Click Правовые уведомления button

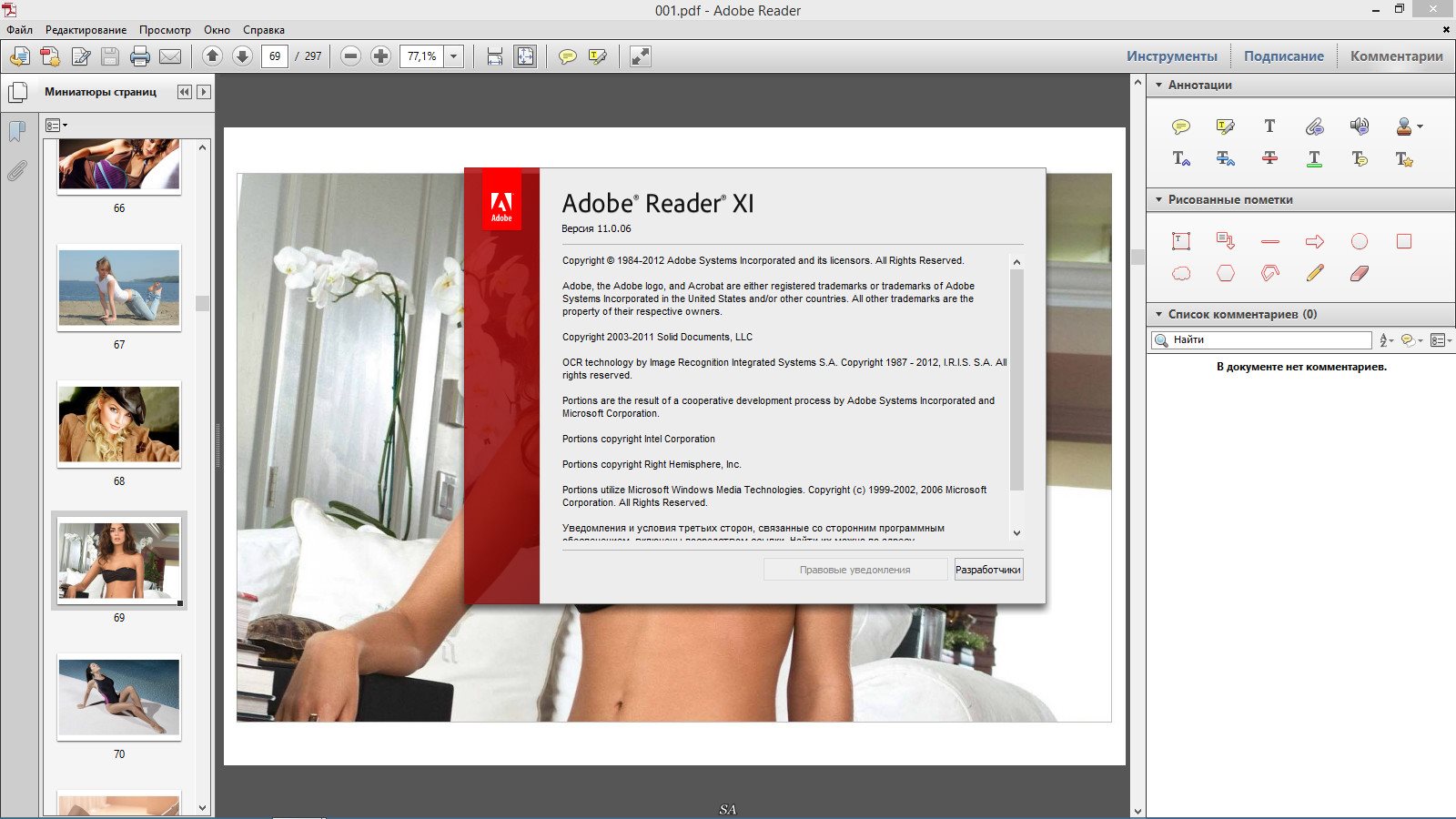click(x=854, y=570)
